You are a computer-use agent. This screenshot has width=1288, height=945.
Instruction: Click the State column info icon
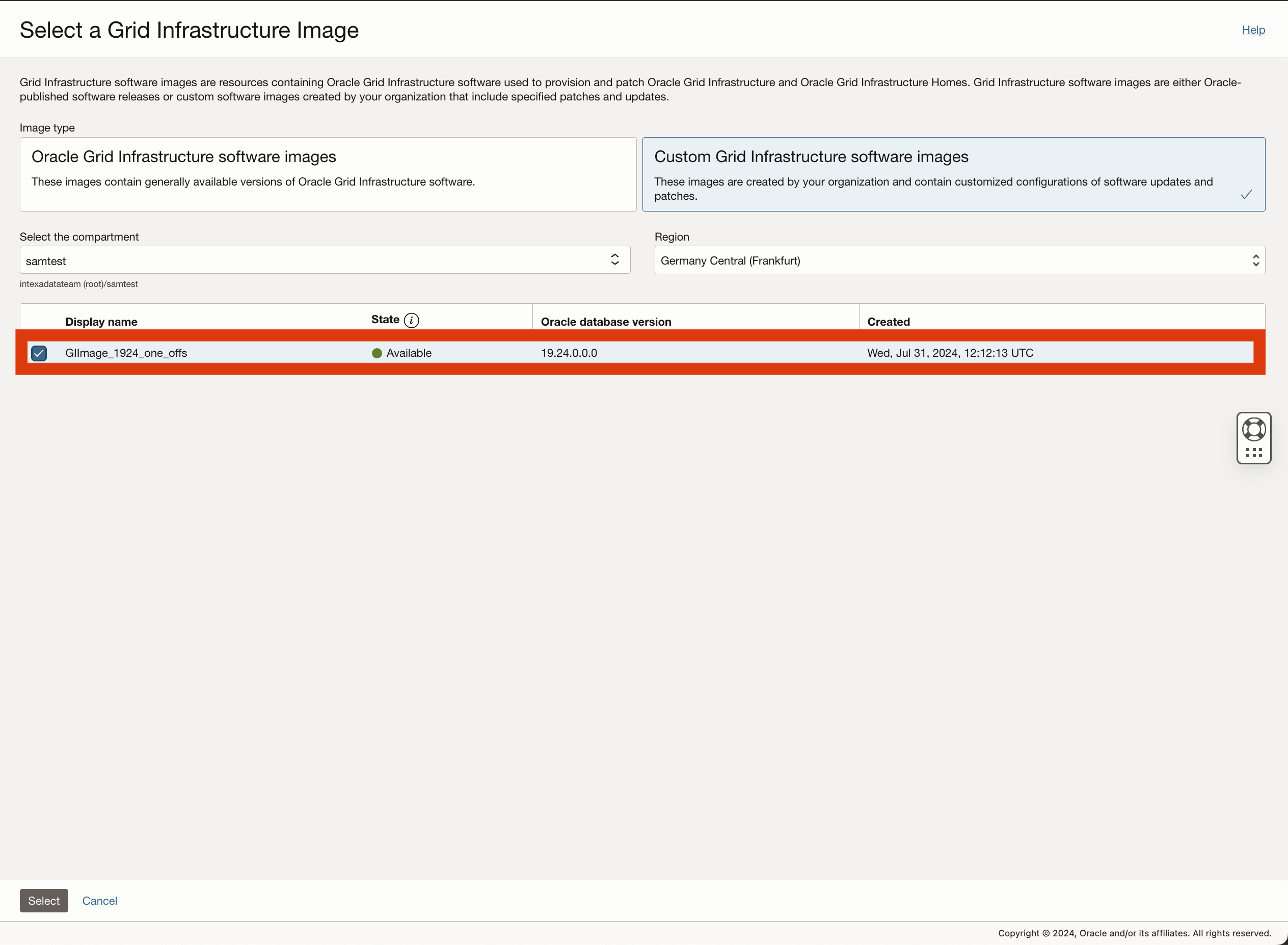412,320
